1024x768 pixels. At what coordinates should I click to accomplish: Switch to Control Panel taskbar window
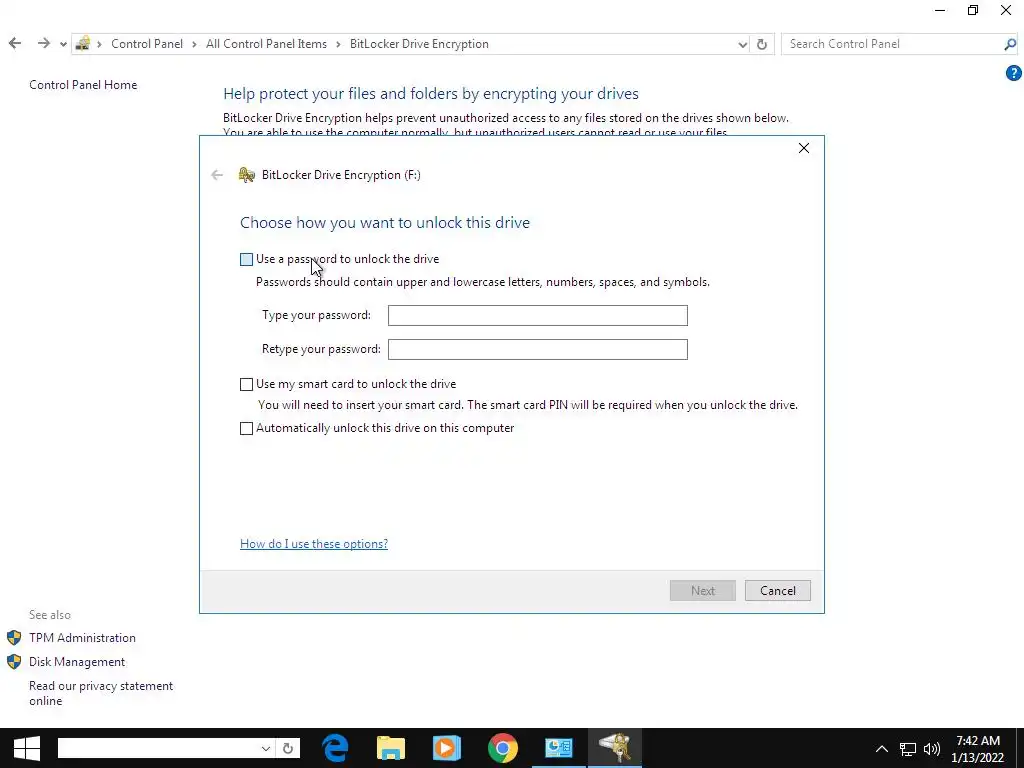point(558,748)
